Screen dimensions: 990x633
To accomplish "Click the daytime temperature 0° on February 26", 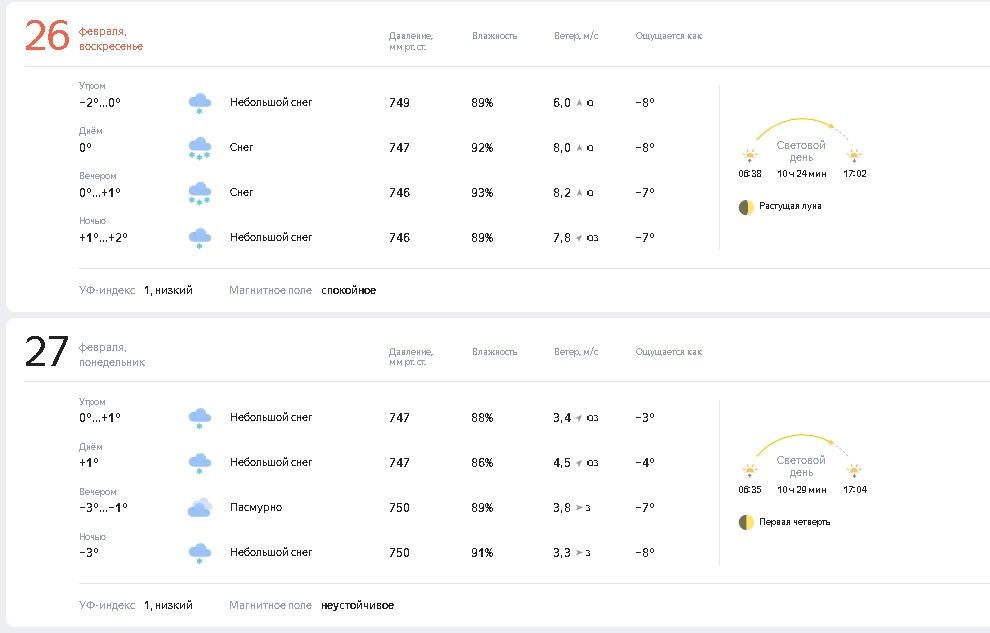I will pos(85,148).
